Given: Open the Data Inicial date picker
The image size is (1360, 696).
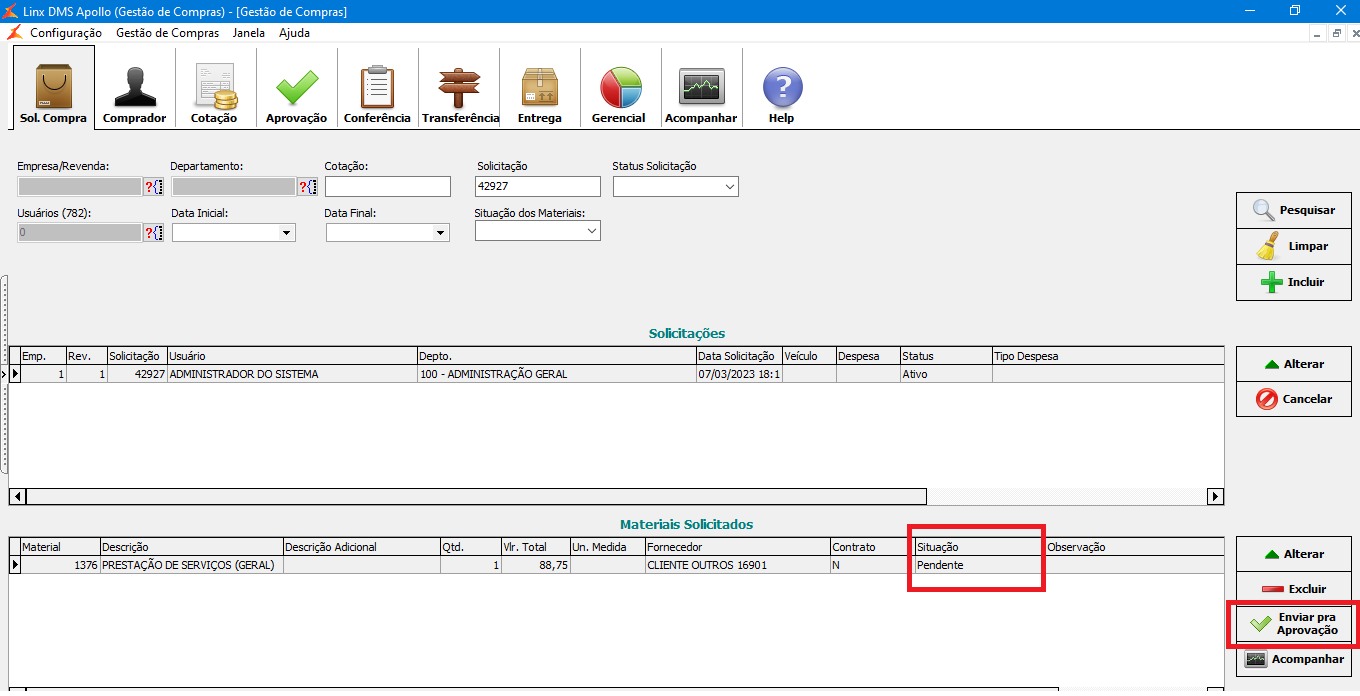Looking at the screenshot, I should click(x=287, y=233).
